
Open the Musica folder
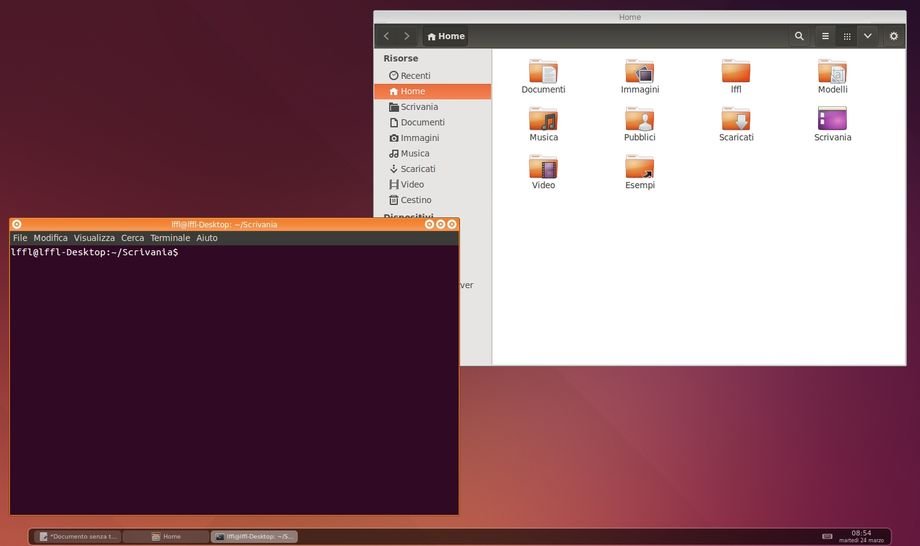tap(543, 120)
